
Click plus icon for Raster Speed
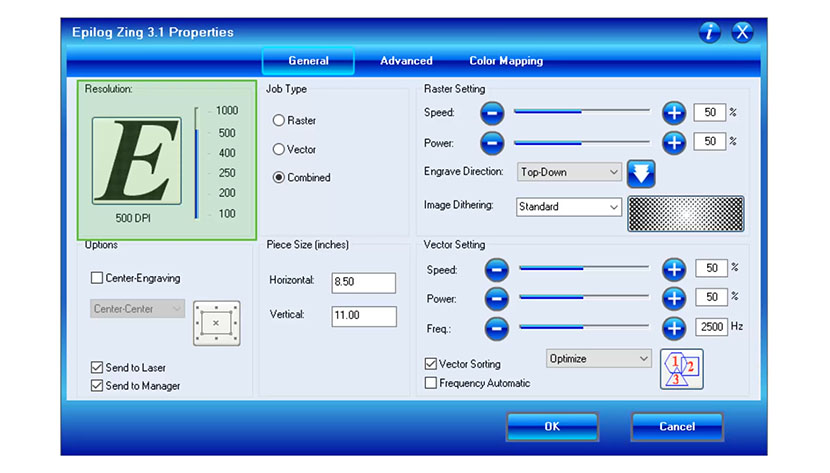674,113
